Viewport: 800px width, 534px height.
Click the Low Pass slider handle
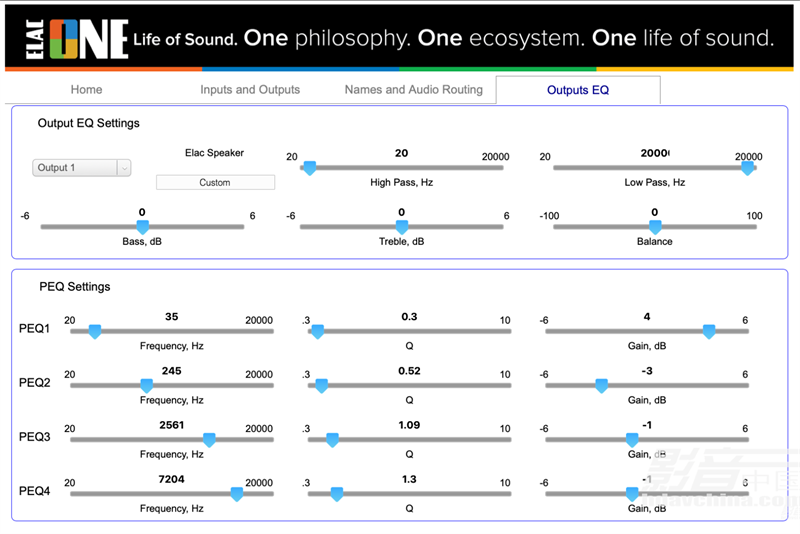pos(747,168)
